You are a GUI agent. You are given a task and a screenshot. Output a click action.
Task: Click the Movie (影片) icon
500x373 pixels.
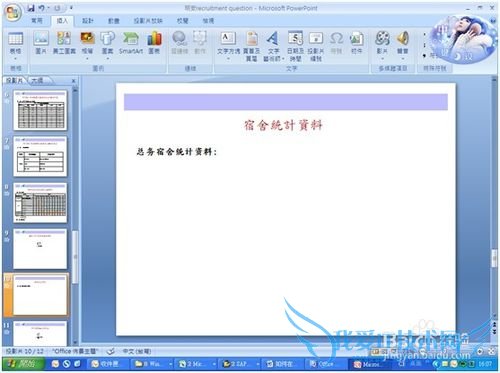tap(382, 38)
